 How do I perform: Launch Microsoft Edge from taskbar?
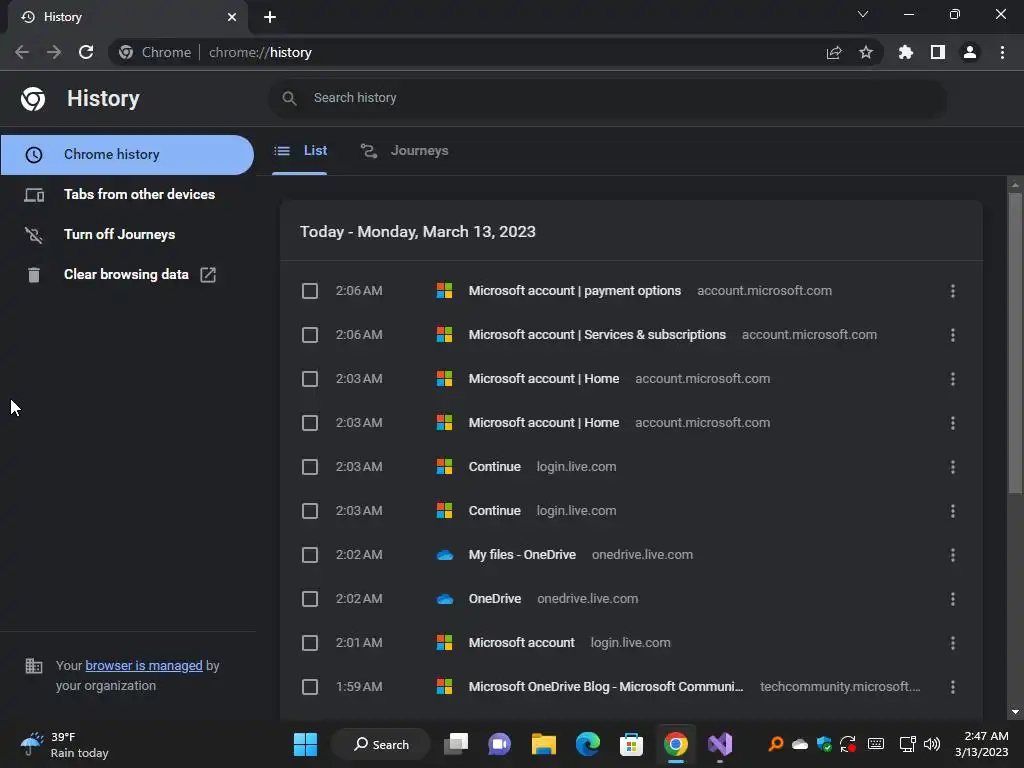588,744
